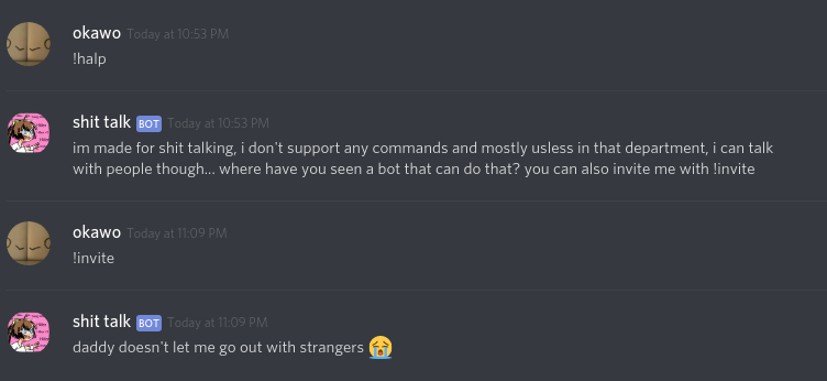Image resolution: width=827 pixels, height=381 pixels.
Task: Click the BOT tag on the 11:09 PM message
Action: coord(149,322)
